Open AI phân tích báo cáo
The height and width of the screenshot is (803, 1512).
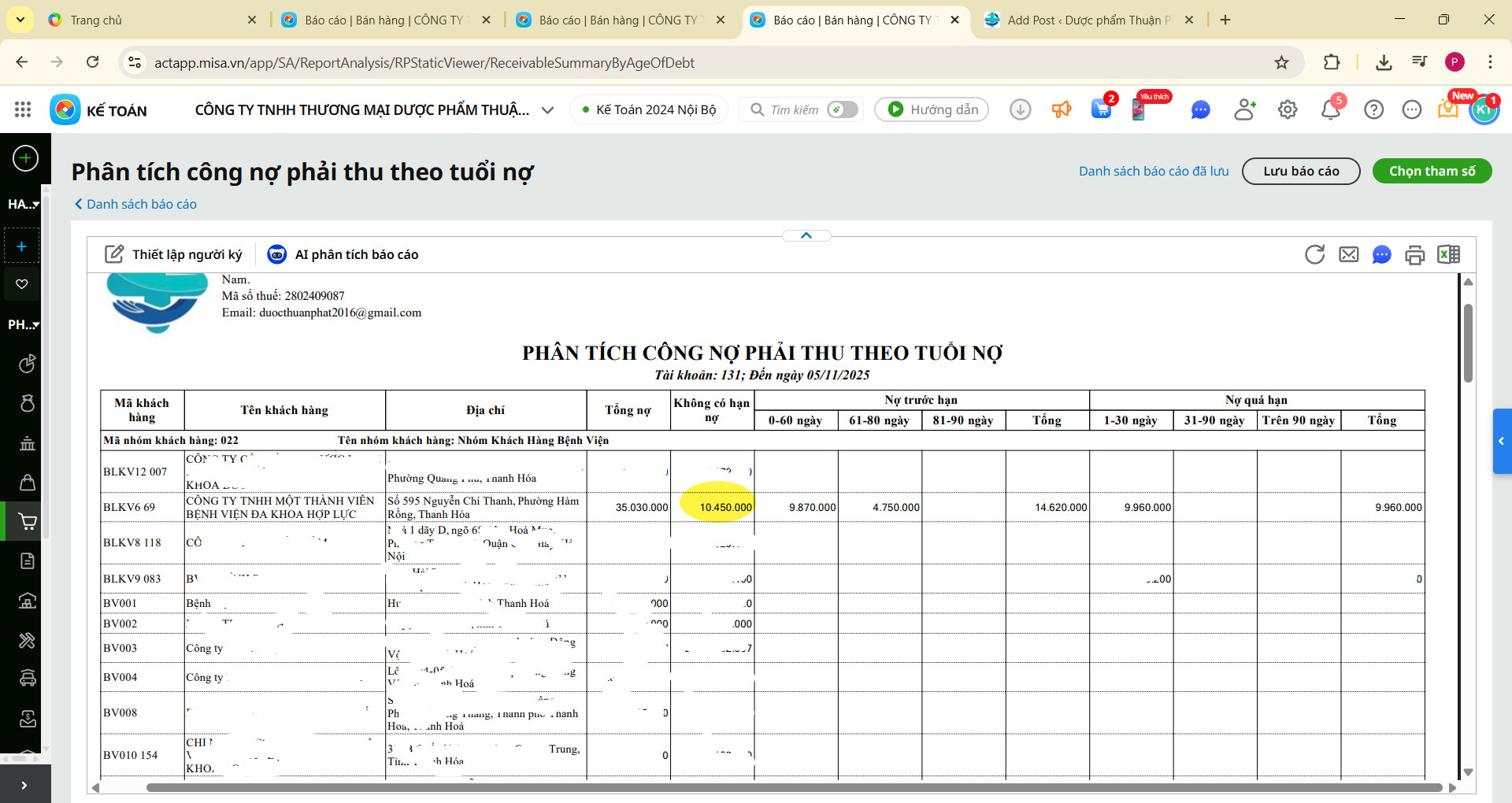tap(343, 254)
